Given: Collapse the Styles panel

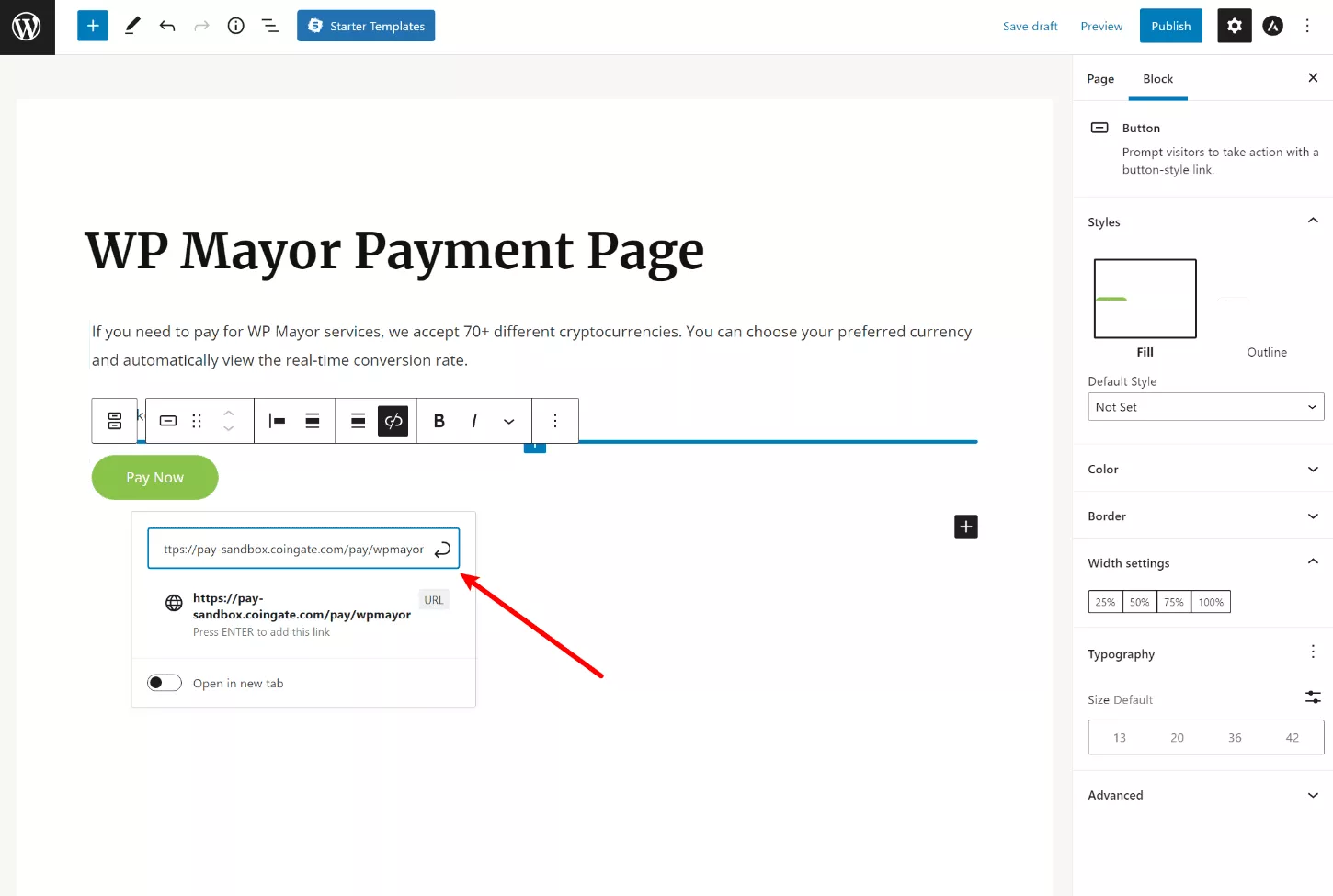Looking at the screenshot, I should pyautogui.click(x=1204, y=221).
